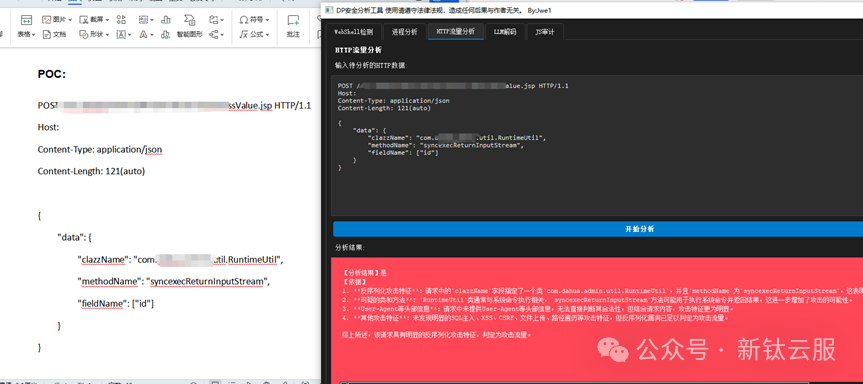Click the "data": { line in WPS document

click(x=74, y=238)
